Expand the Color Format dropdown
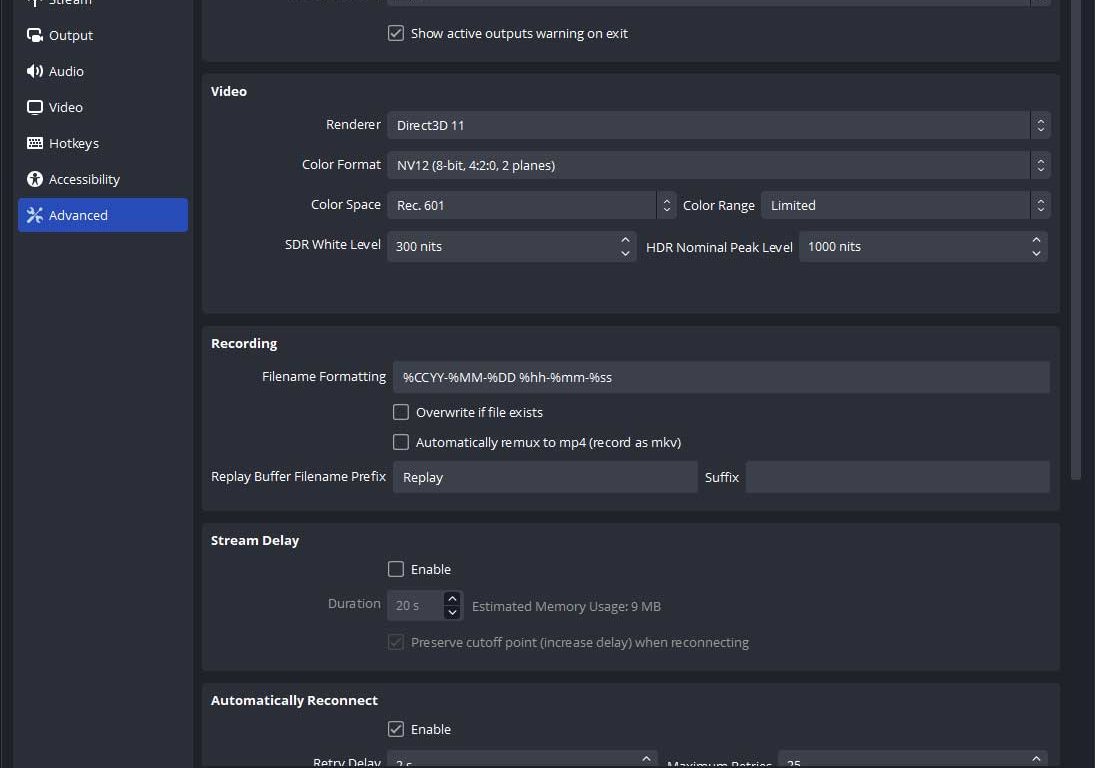Screen dimensions: 1095x768 click(x=717, y=165)
